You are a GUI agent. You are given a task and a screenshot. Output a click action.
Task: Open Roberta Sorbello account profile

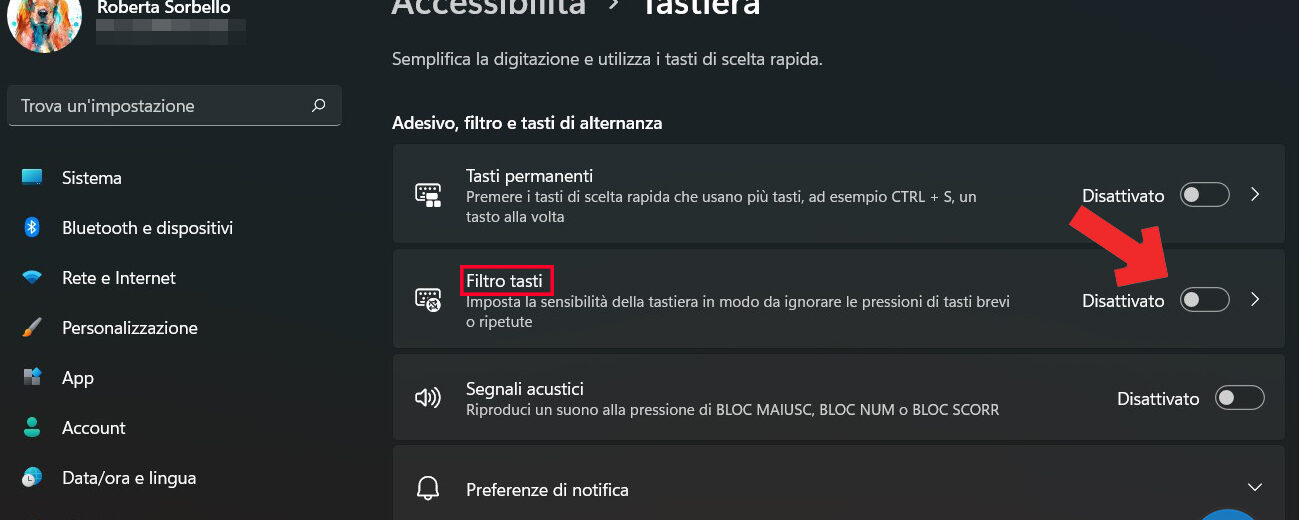tap(162, 10)
